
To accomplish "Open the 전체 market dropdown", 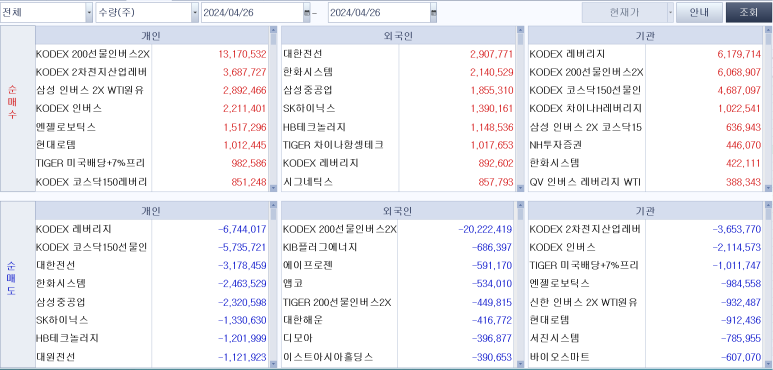I will (x=89, y=13).
